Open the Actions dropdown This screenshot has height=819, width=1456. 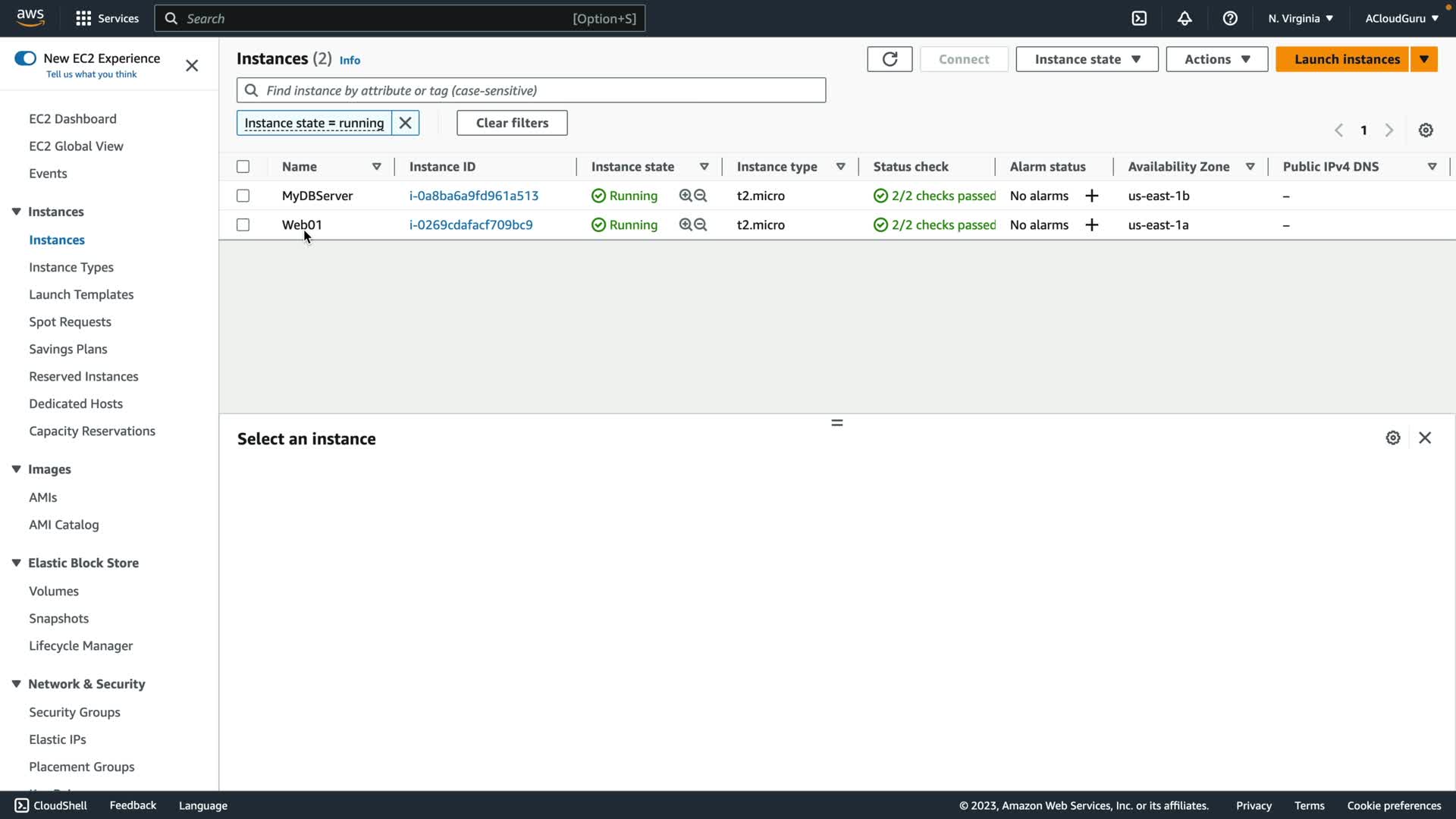[x=1216, y=59]
